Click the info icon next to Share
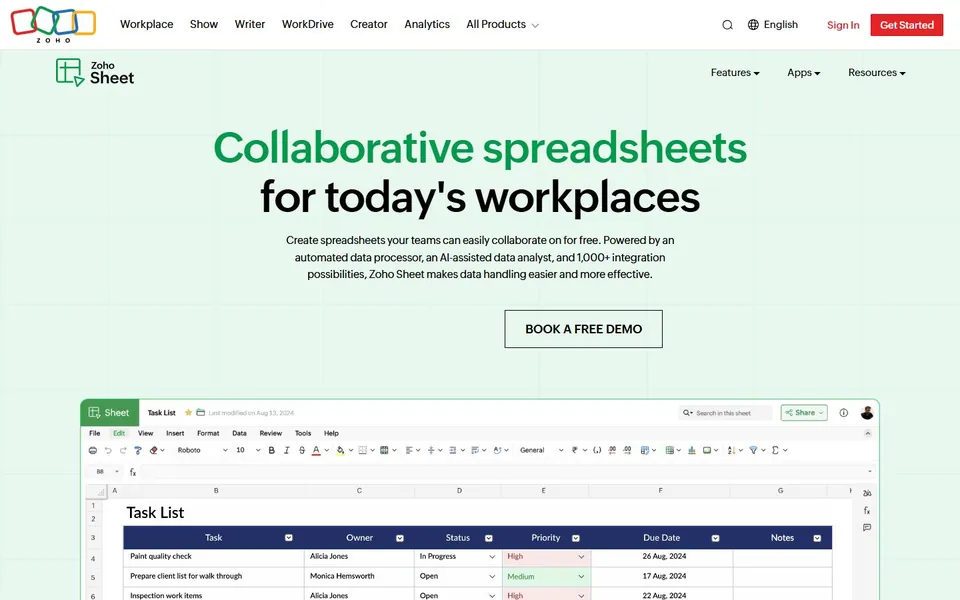 pos(844,413)
